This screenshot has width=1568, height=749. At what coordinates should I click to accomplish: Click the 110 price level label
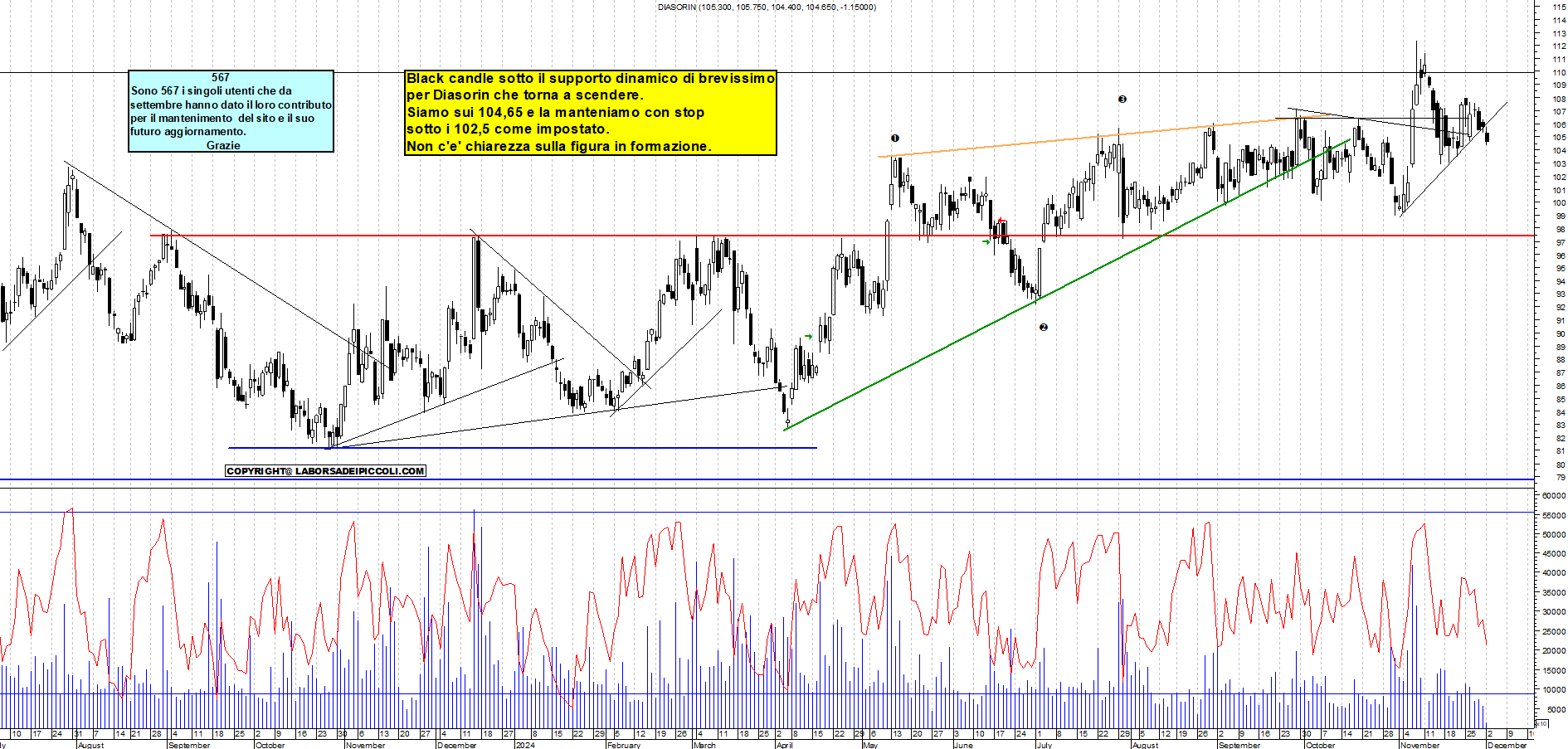click(x=1559, y=72)
